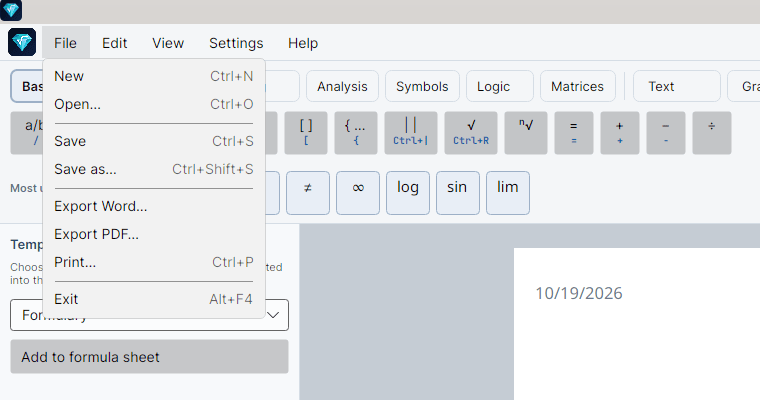Insert square brackets symbol

(x=306, y=133)
